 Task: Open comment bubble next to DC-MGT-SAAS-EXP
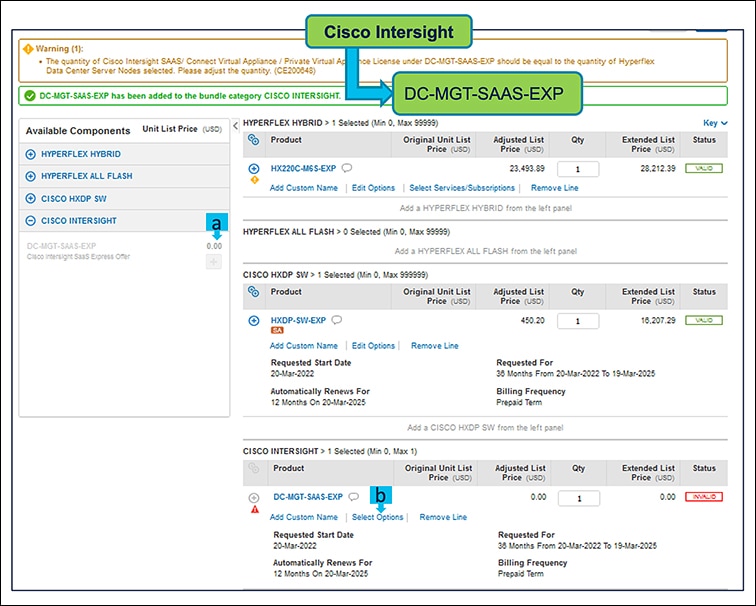tap(353, 497)
